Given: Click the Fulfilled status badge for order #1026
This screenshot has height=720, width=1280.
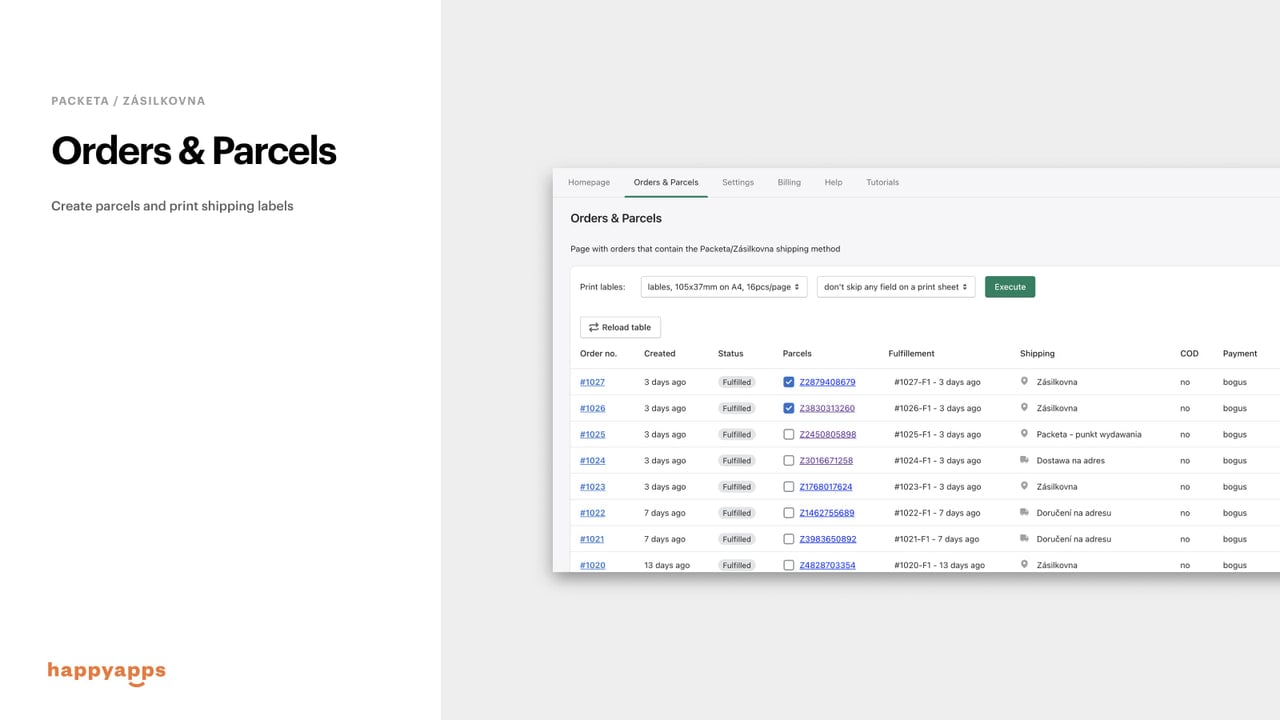Looking at the screenshot, I should [737, 408].
